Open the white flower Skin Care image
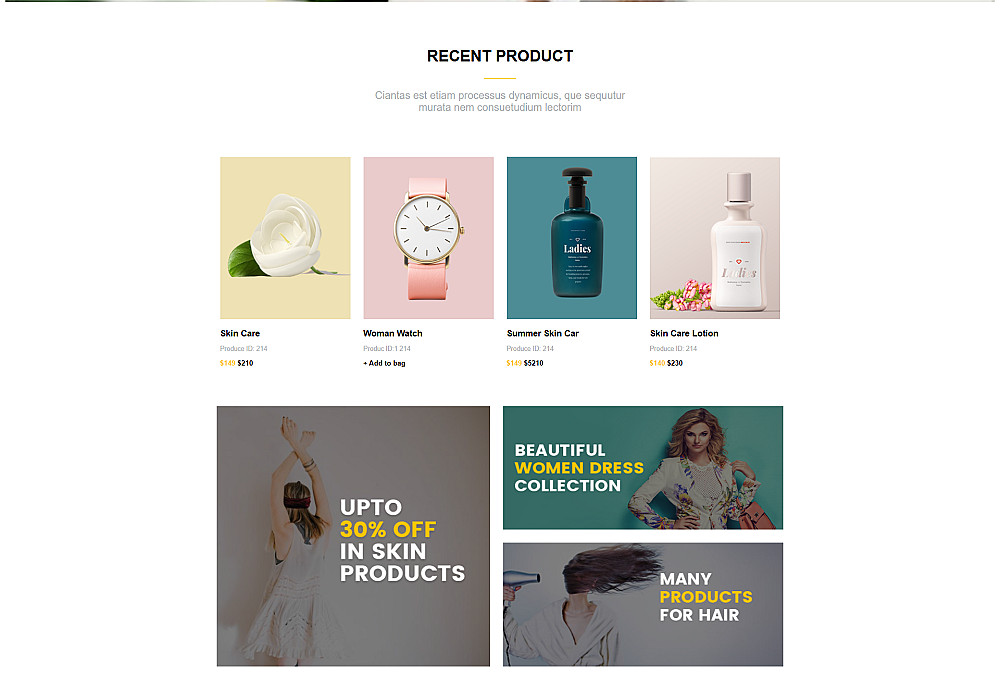The image size is (1000, 679). click(x=285, y=238)
